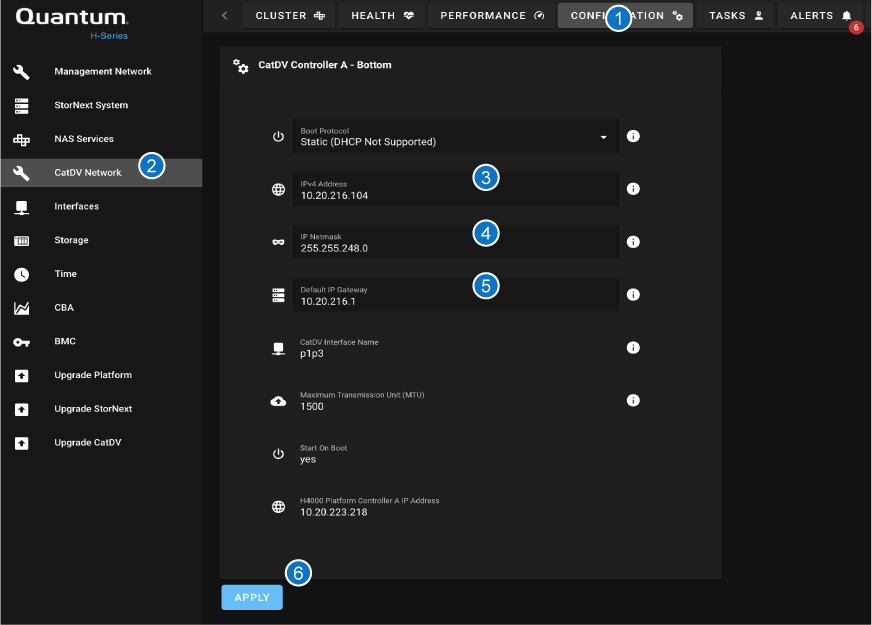Click the globe icon beside IPv4 Address
The width and height of the screenshot is (872, 625).
tap(278, 190)
